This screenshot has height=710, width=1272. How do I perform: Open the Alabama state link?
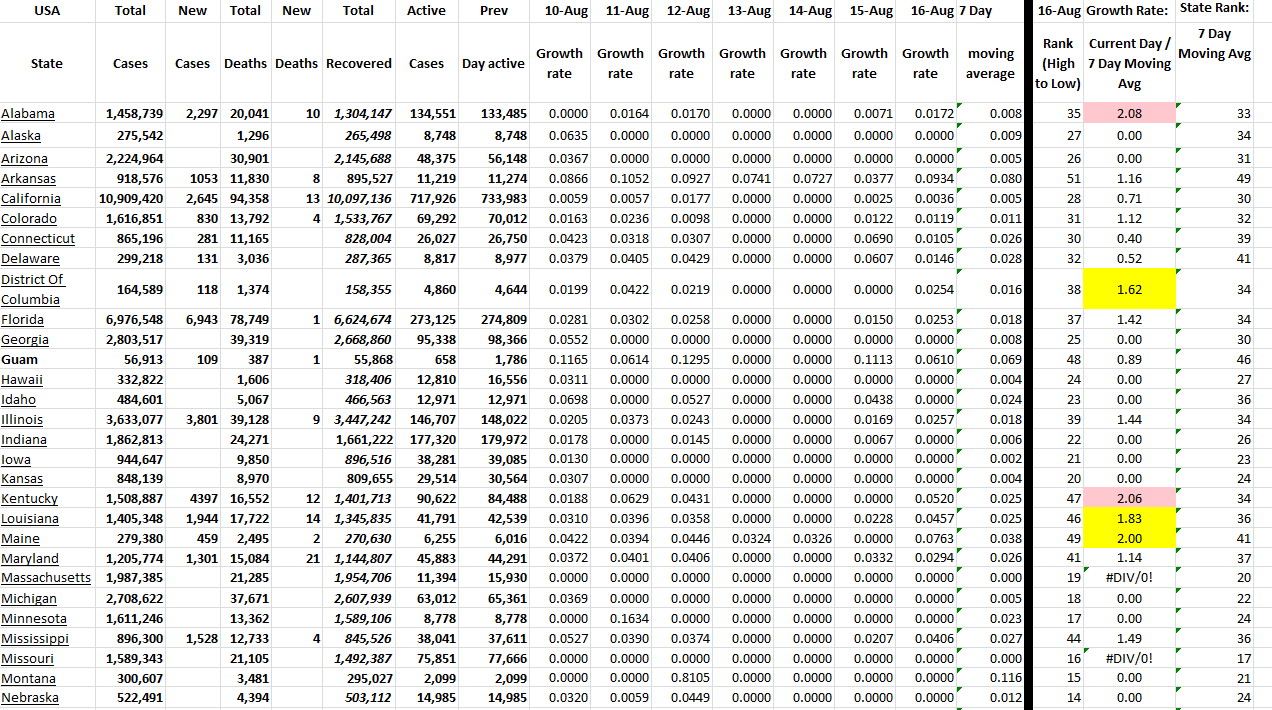coord(28,114)
